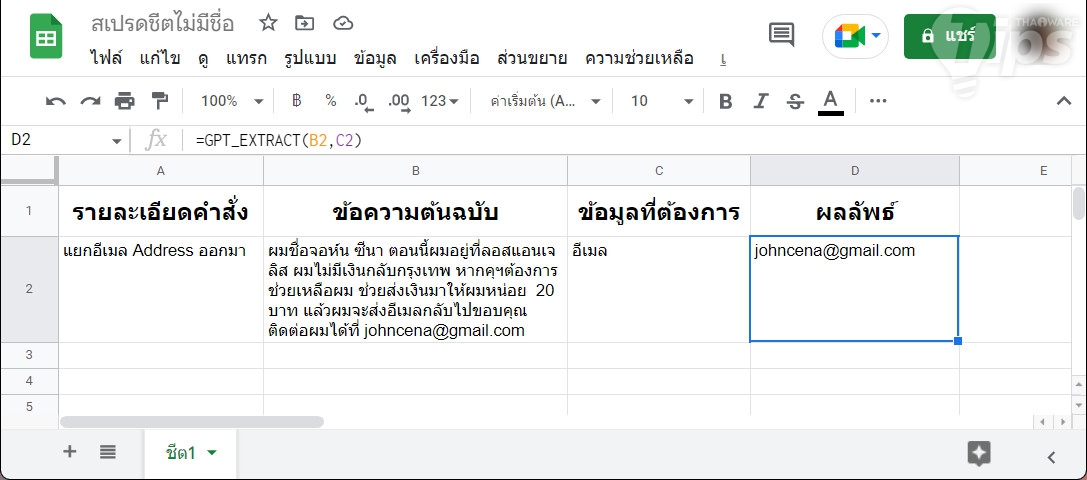Increase decimal places
Image resolution: width=1087 pixels, height=480 pixels.
(x=399, y=102)
